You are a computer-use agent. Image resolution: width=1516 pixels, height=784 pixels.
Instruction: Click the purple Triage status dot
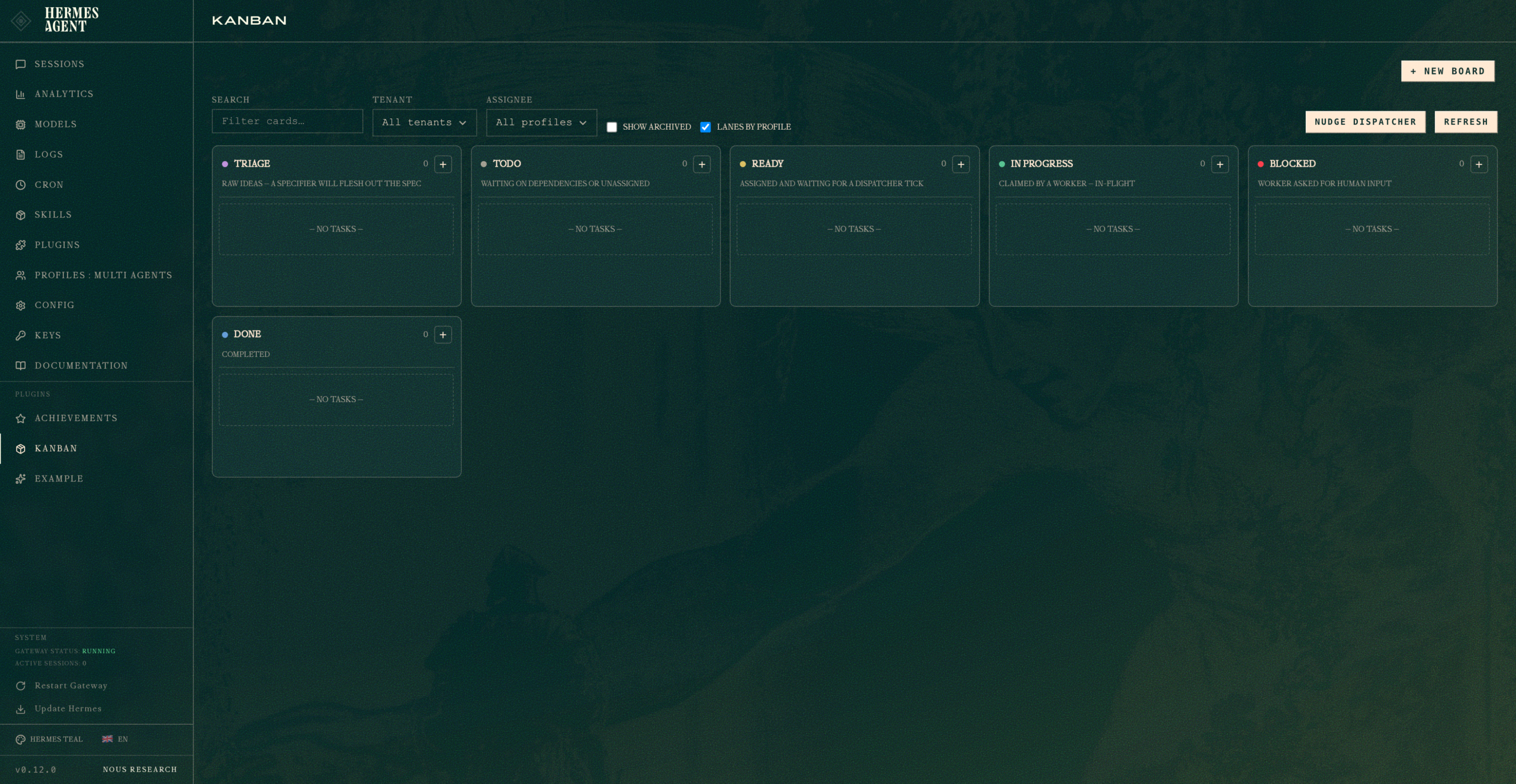[225, 164]
